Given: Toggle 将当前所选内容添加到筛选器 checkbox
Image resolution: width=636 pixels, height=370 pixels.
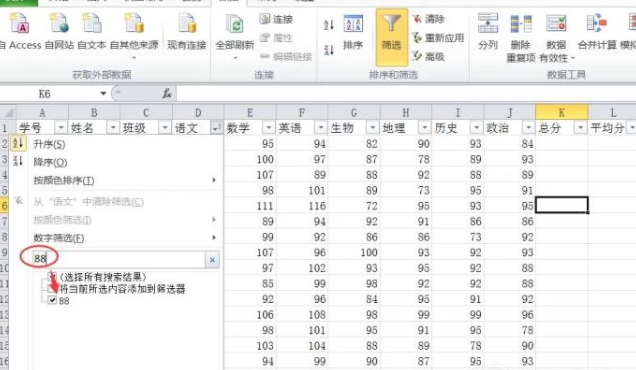Looking at the screenshot, I should coord(52,289).
